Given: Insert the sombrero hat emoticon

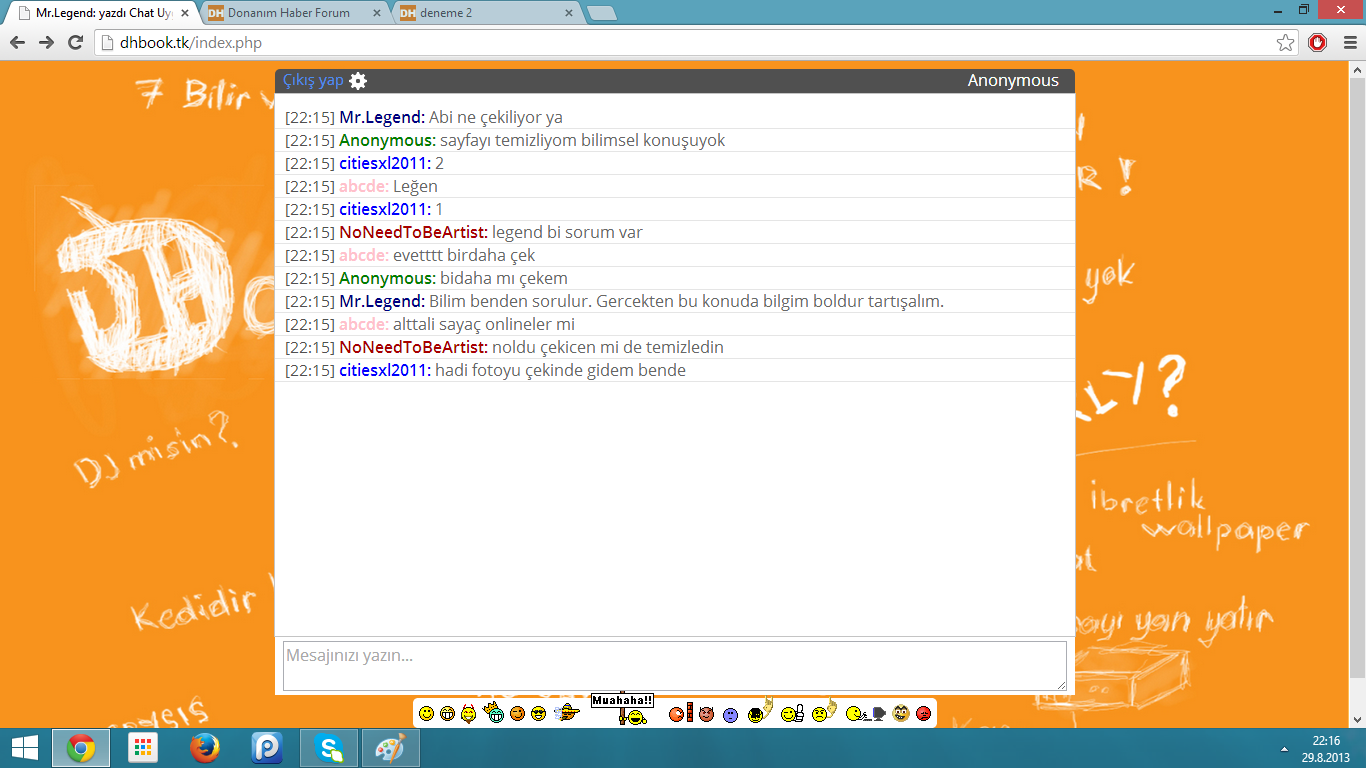Looking at the screenshot, I should (567, 712).
